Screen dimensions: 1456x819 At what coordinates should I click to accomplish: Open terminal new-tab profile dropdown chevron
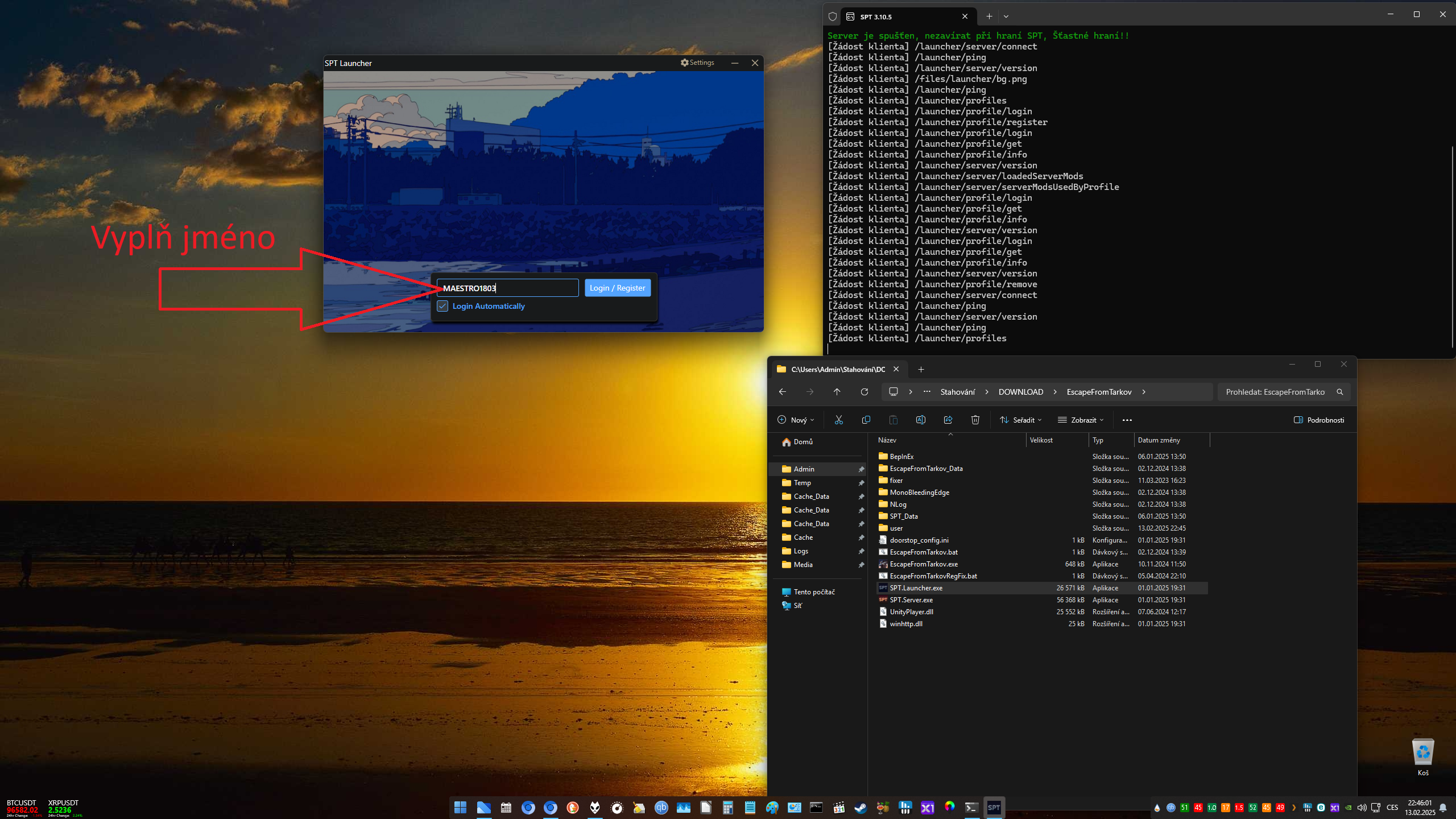click(x=1006, y=16)
